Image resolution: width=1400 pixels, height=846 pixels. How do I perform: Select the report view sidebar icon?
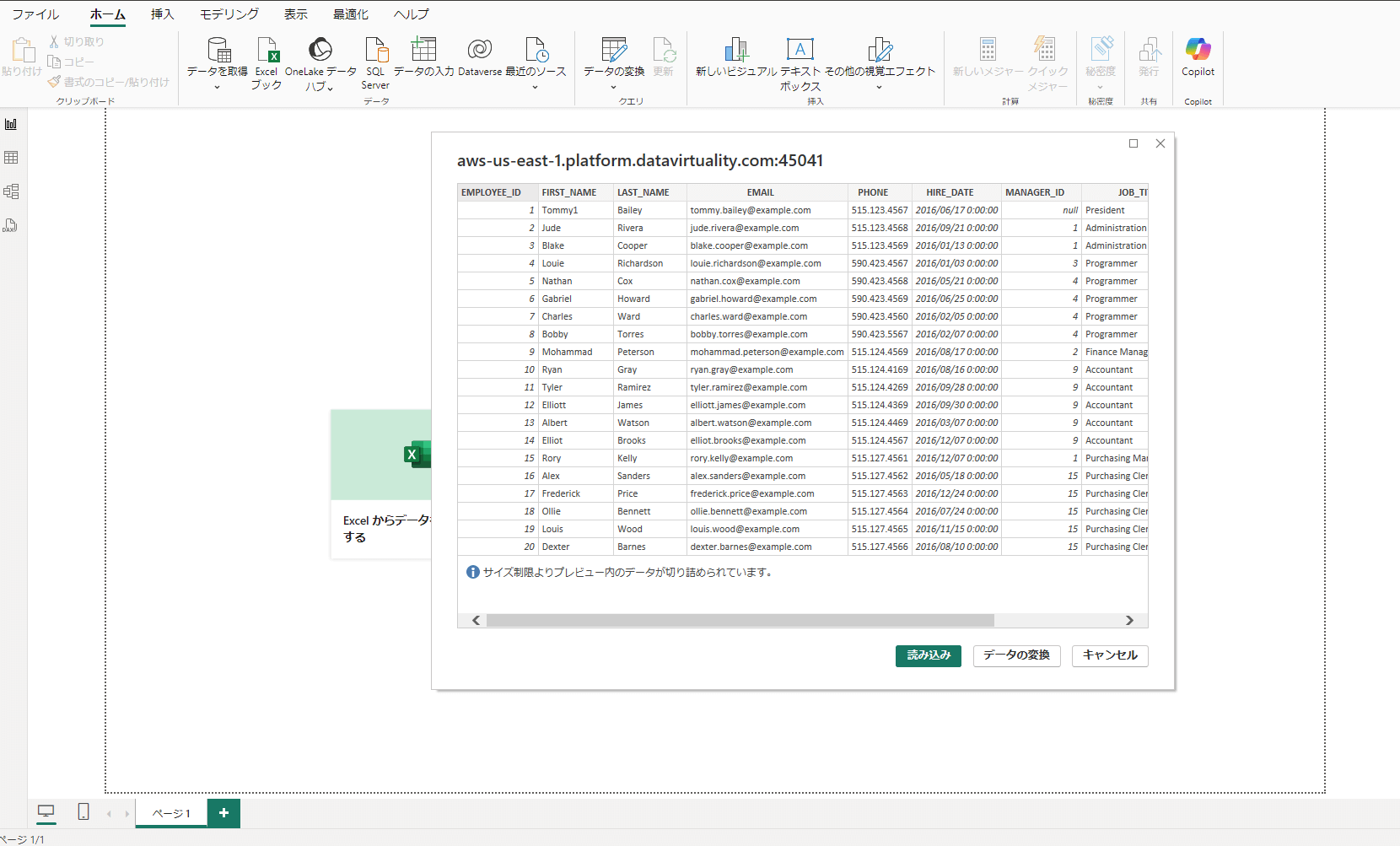[x=11, y=124]
